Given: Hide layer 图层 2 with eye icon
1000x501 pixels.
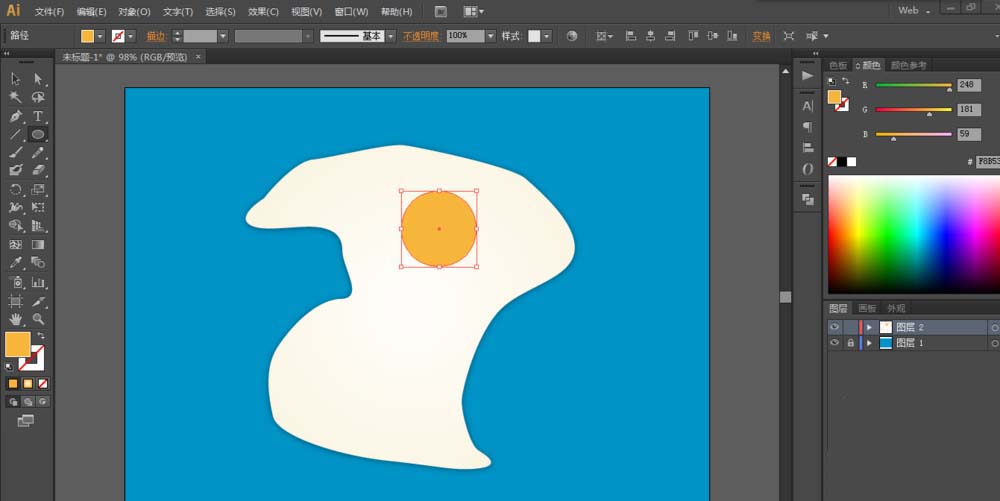Looking at the screenshot, I should pyautogui.click(x=834, y=327).
